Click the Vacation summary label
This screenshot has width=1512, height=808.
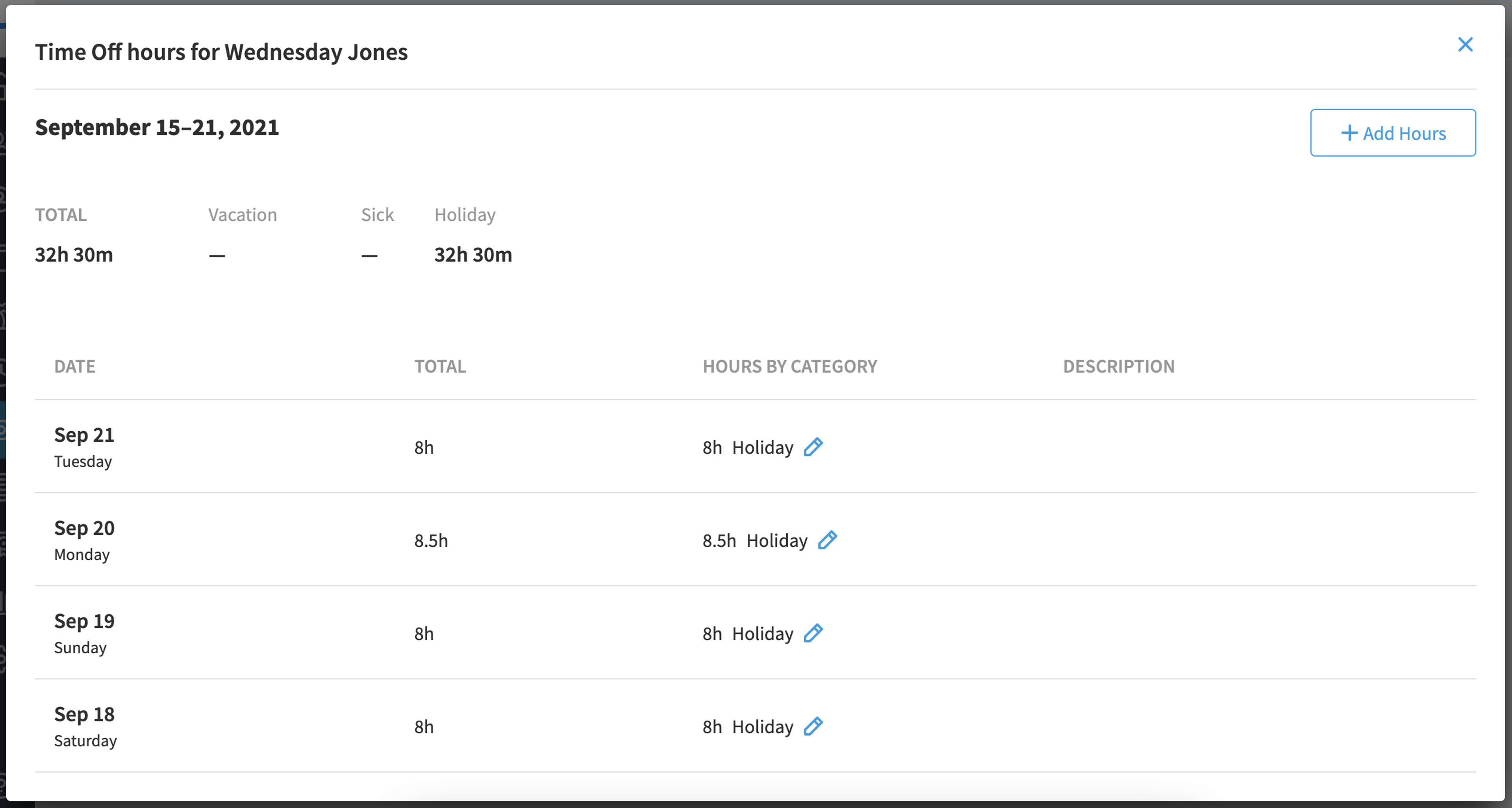tap(243, 215)
